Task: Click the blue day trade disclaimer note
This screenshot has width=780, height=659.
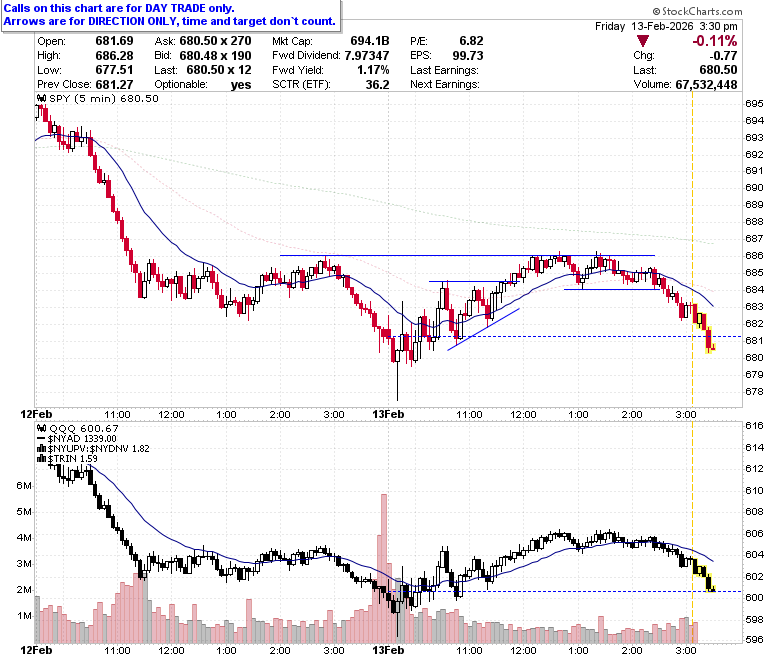Action: 170,15
